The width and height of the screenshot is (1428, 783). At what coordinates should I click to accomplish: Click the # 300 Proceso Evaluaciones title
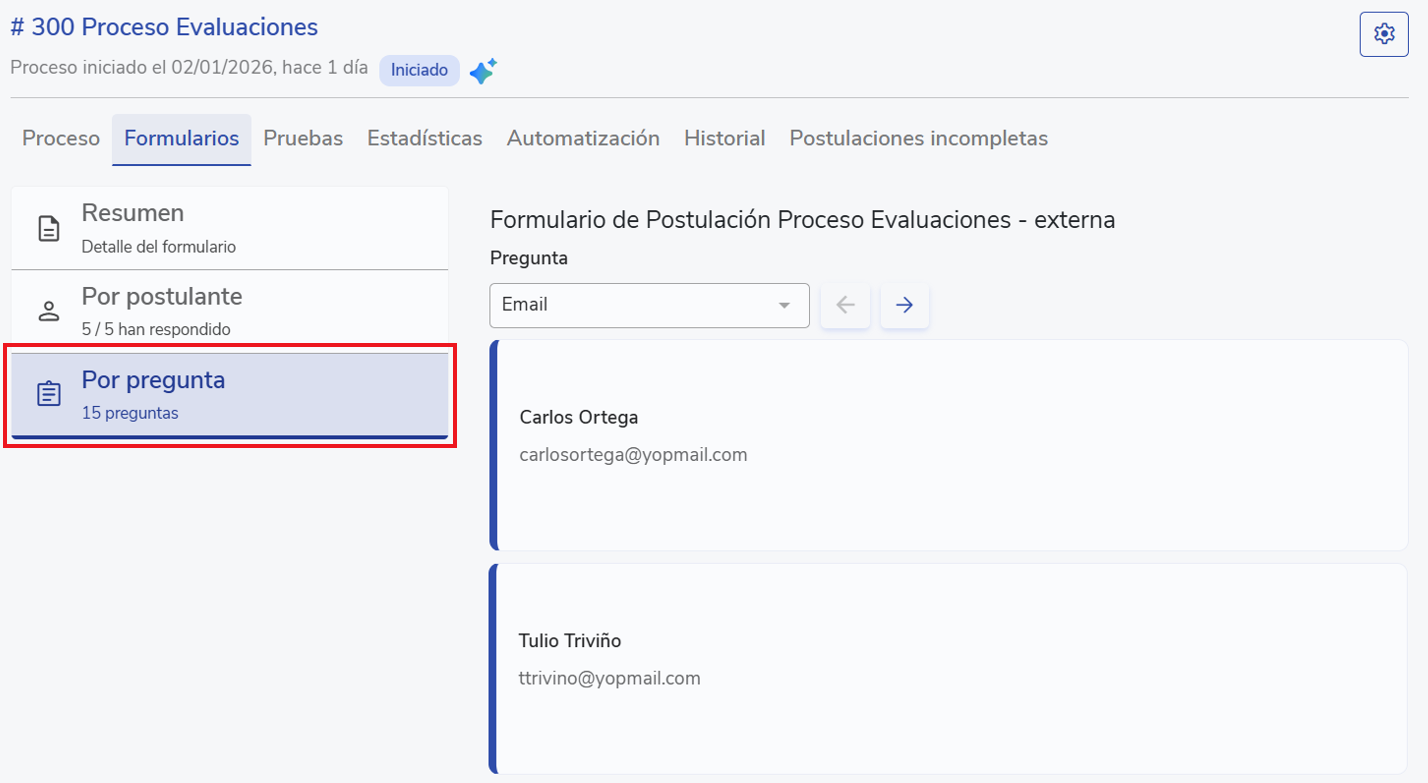coord(164,27)
